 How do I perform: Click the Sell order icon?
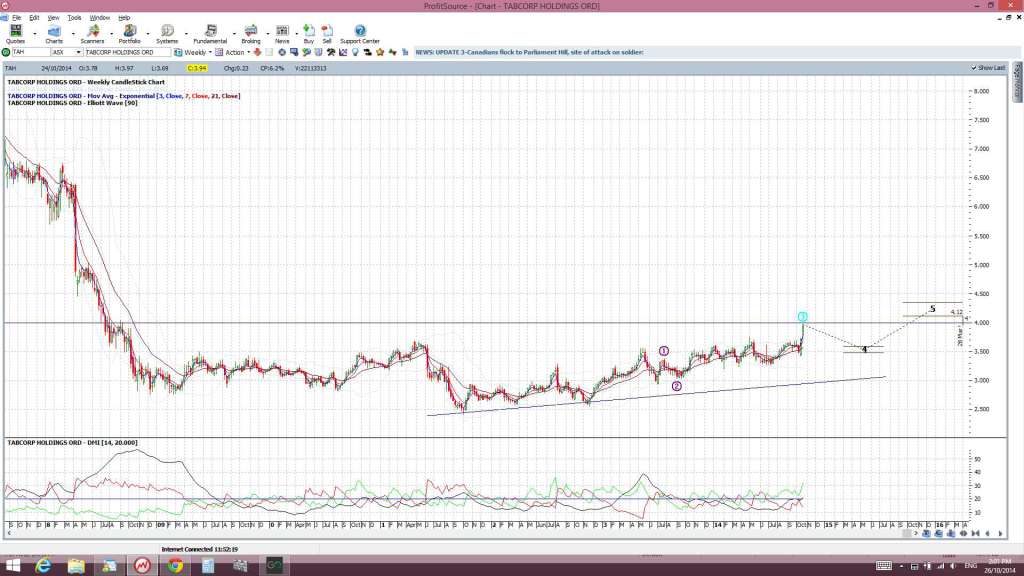tap(327, 34)
